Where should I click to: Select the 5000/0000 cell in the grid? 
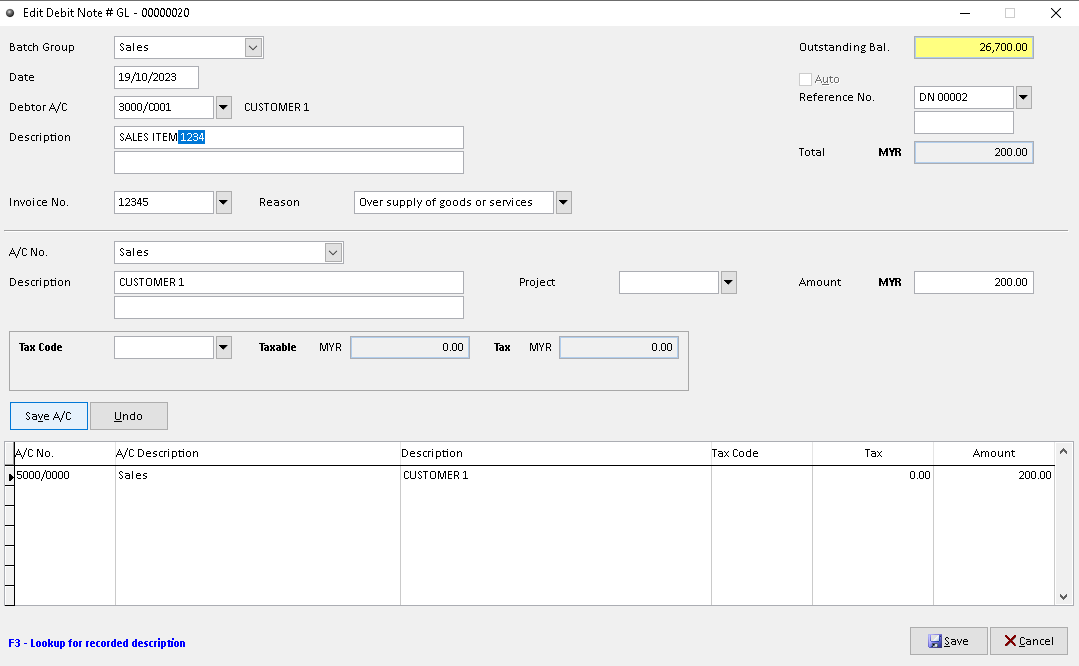65,475
